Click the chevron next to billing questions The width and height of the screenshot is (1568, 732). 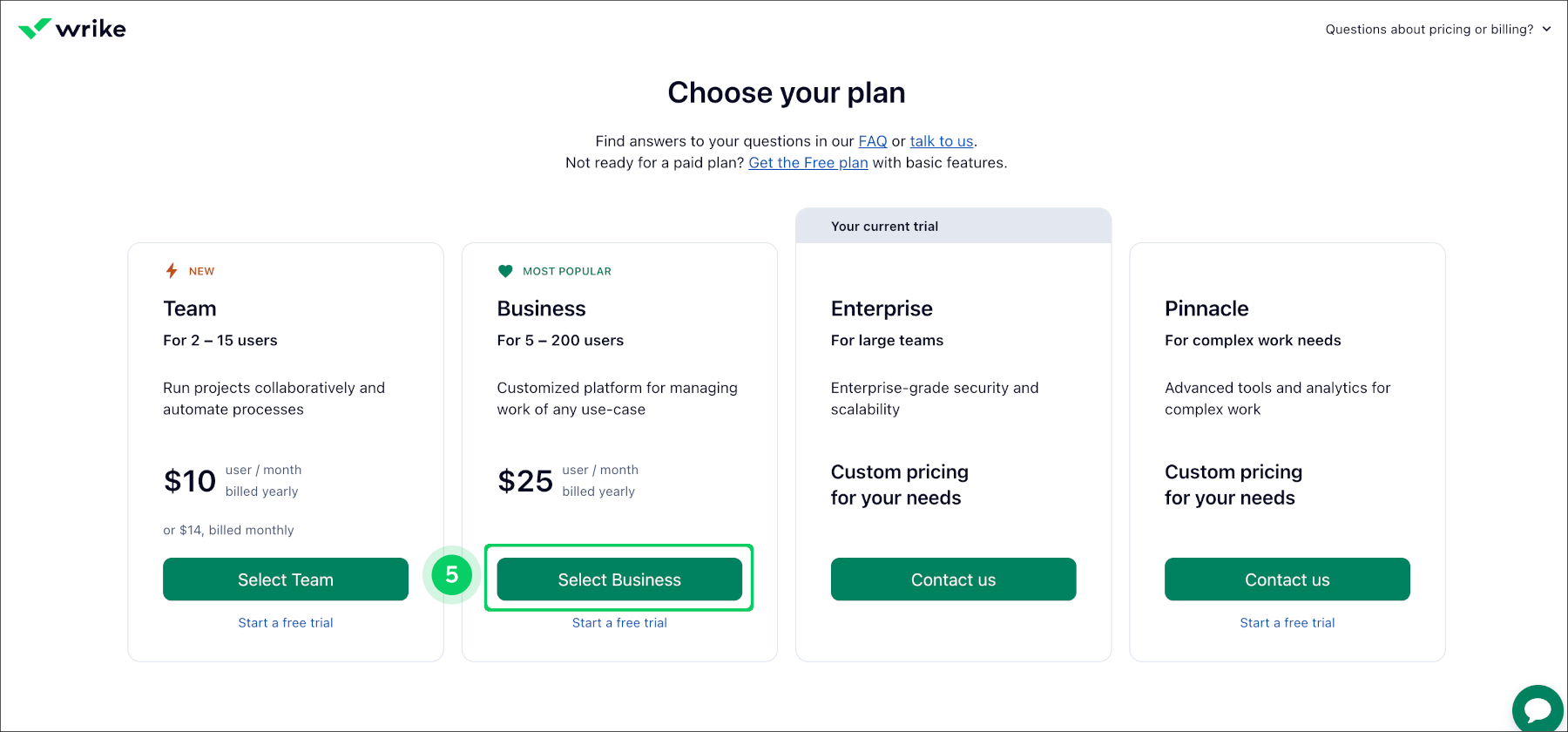pos(1548,29)
